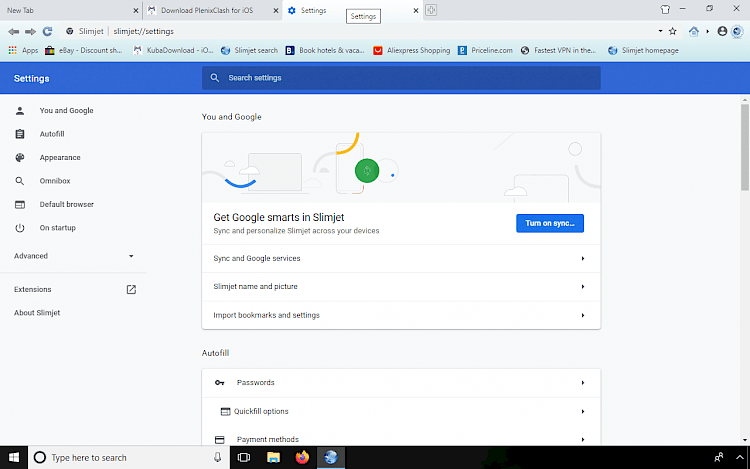The height and width of the screenshot is (469, 750).
Task: Open Slimjet homepage bookmark
Action: pyautogui.click(x=643, y=50)
